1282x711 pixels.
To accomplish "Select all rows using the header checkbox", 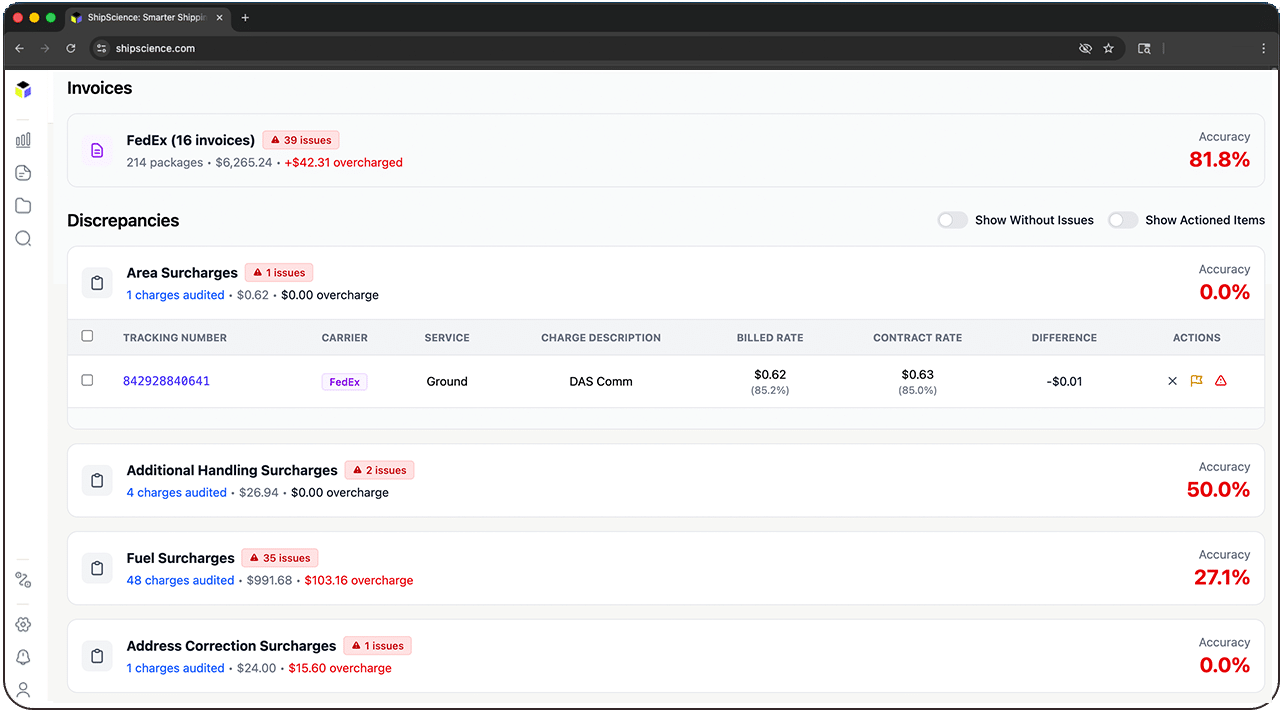I will [x=87, y=337].
